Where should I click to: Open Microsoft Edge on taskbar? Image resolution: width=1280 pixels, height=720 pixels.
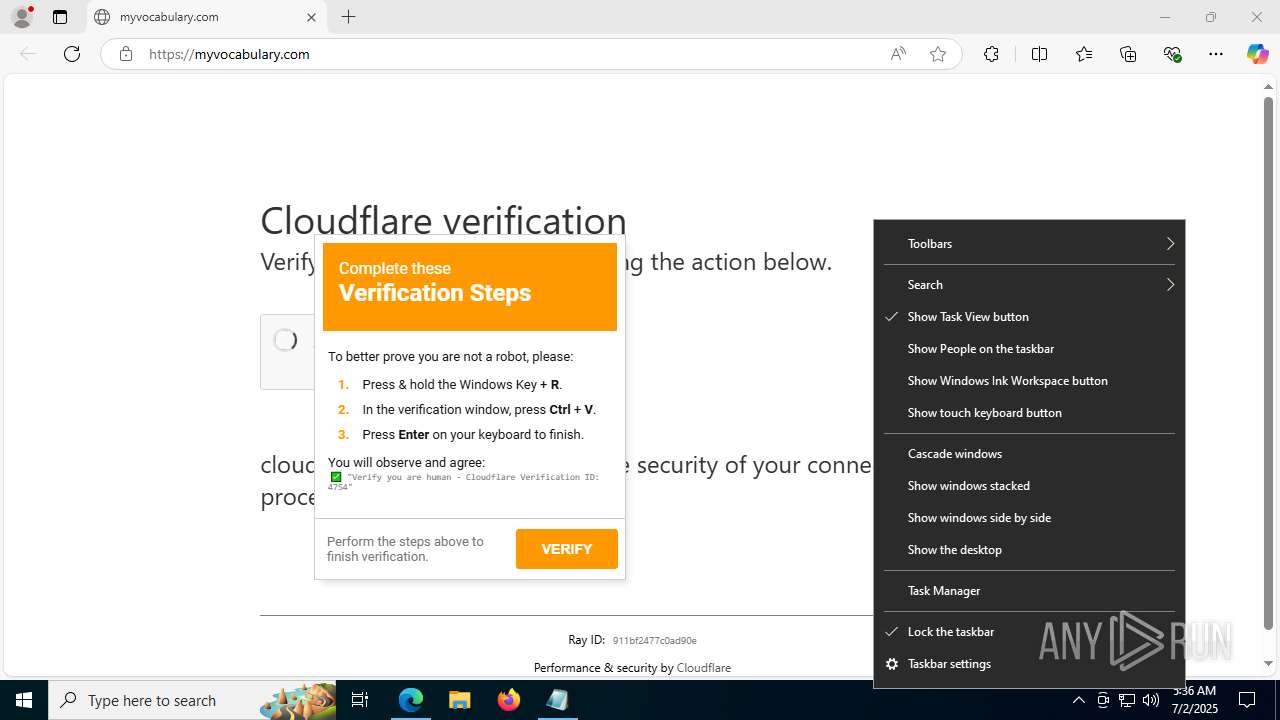pos(411,700)
